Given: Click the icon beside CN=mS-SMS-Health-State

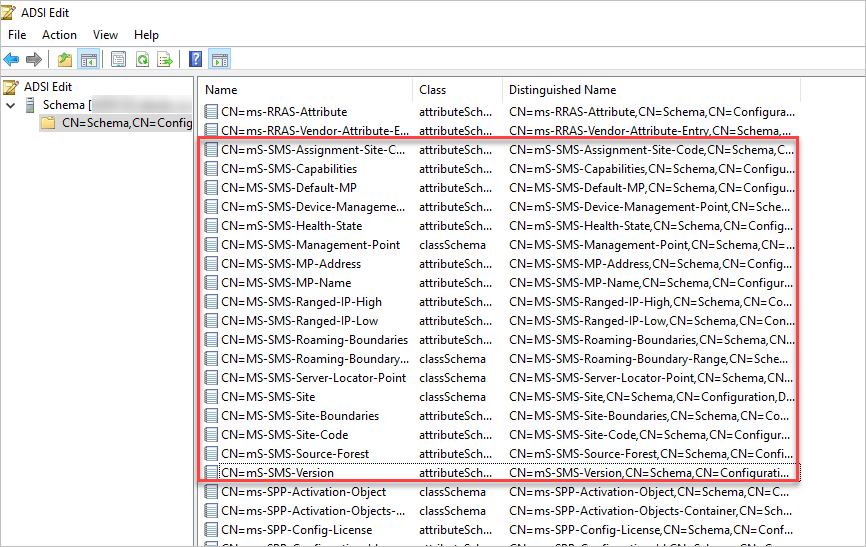Looking at the screenshot, I should [x=211, y=225].
